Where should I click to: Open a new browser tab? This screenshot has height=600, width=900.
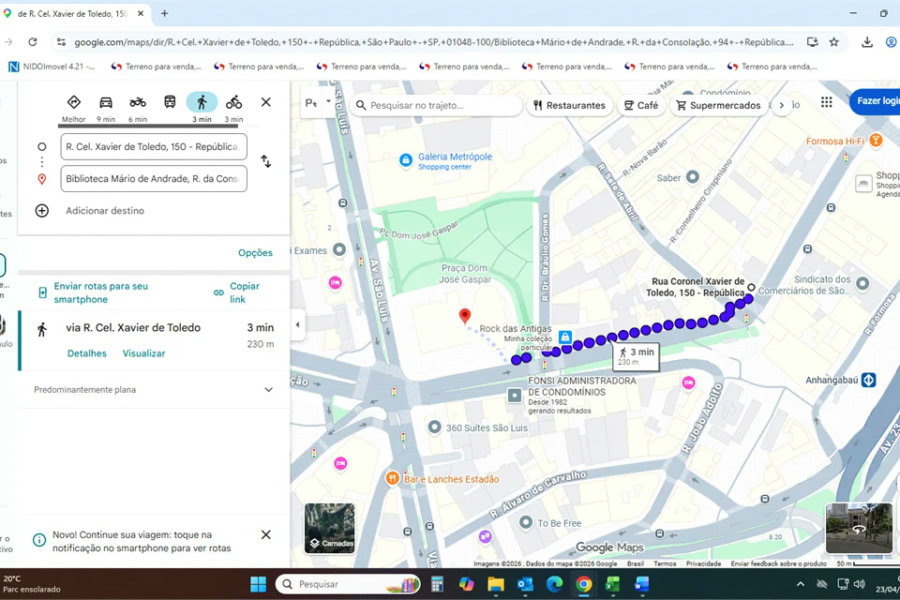coord(164,13)
